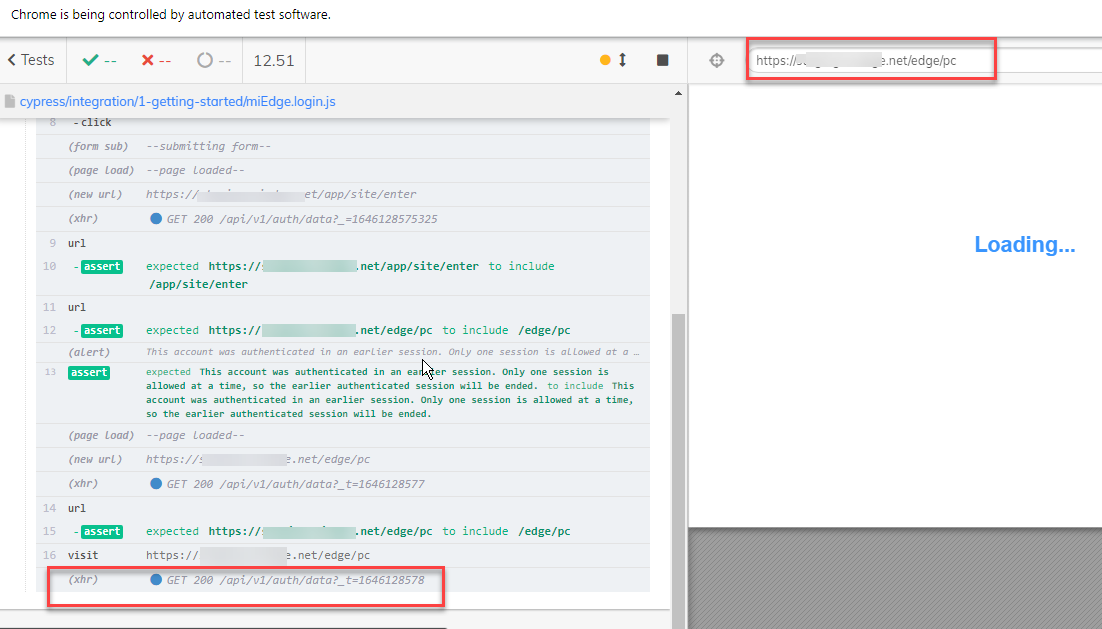This screenshot has width=1102, height=629.
Task: Click the command log scrollbar thumb
Action: [678, 471]
